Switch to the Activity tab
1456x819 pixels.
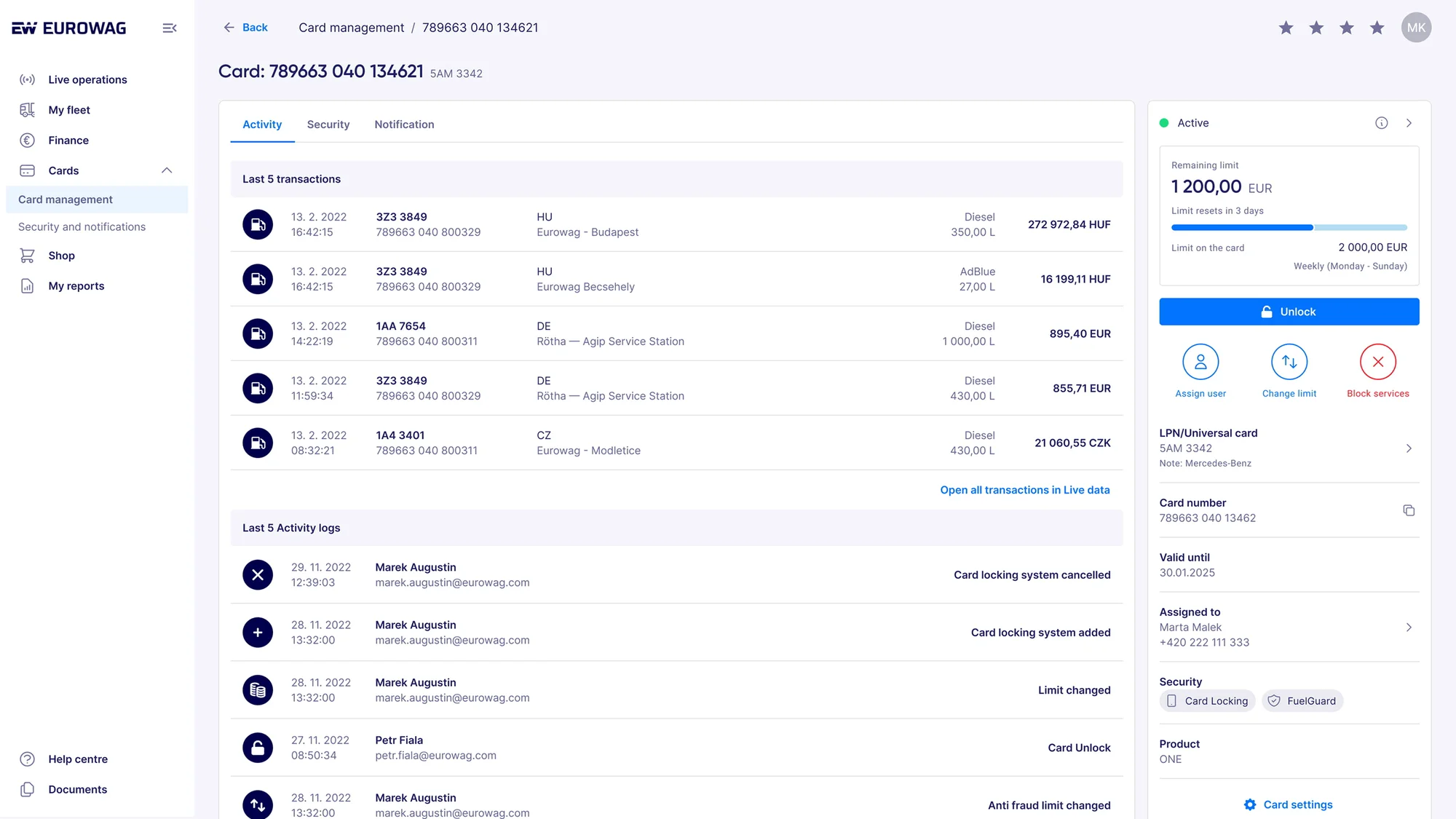coord(262,124)
